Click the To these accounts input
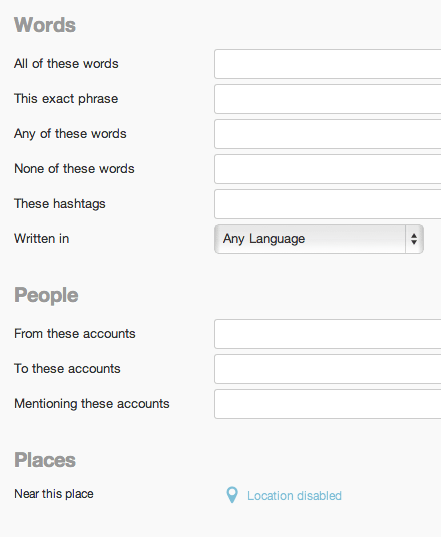Image resolution: width=441 pixels, height=537 pixels. point(328,369)
